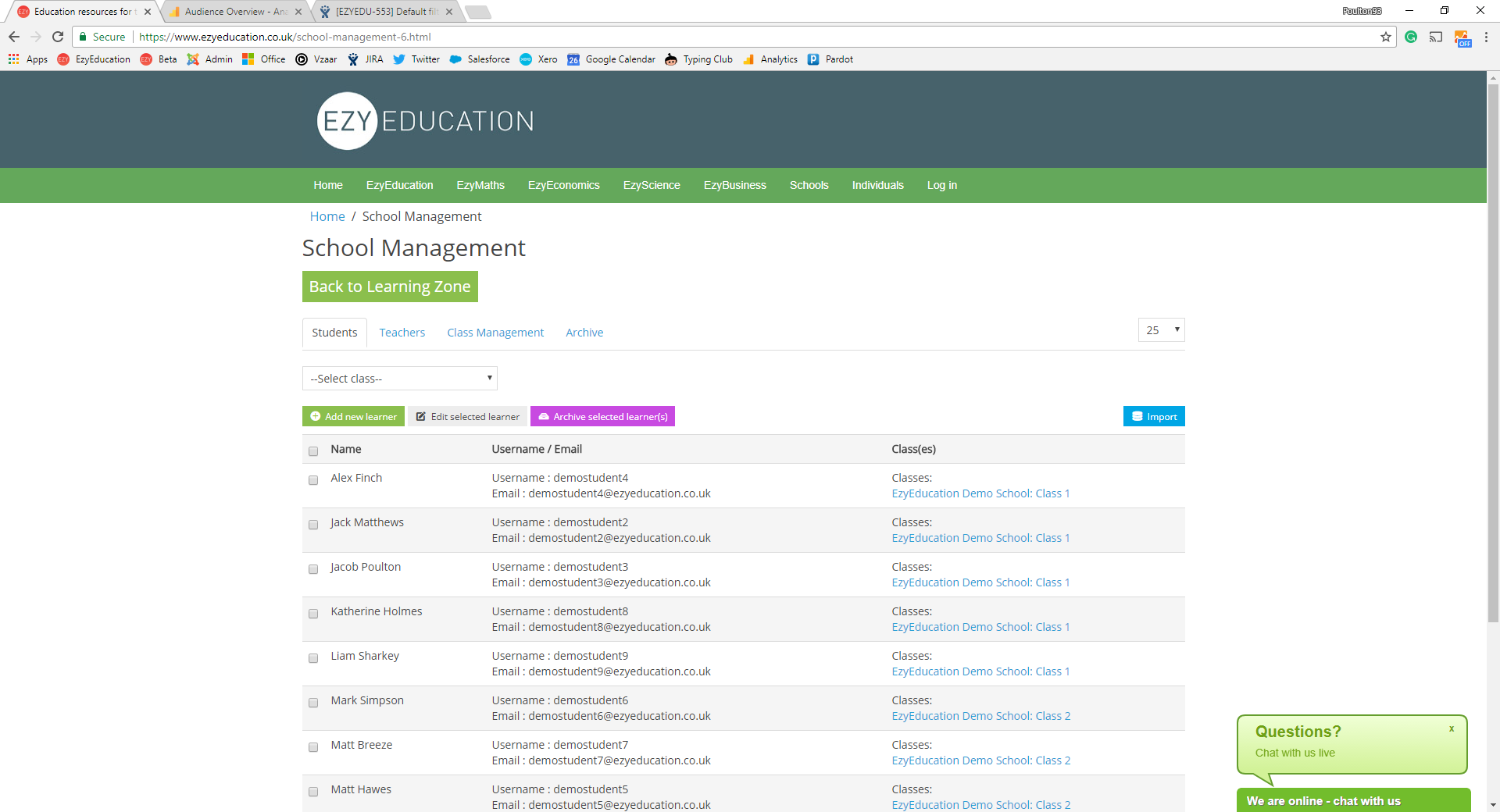Toggle the select-all checkbox in header

313,451
